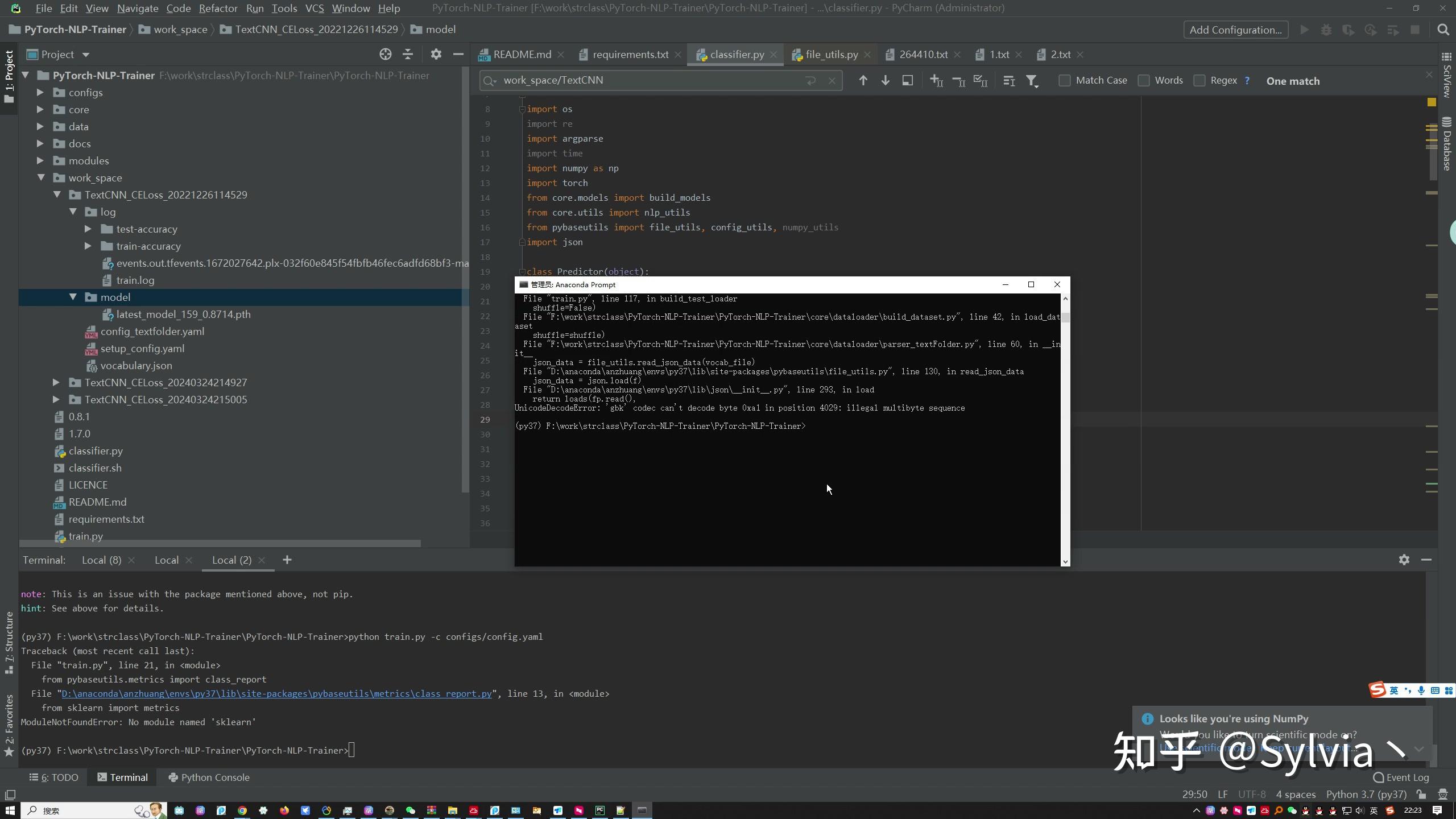Screen dimensions: 1456x819
Task: Launch Chrome from the taskbar
Action: [x=242, y=810]
